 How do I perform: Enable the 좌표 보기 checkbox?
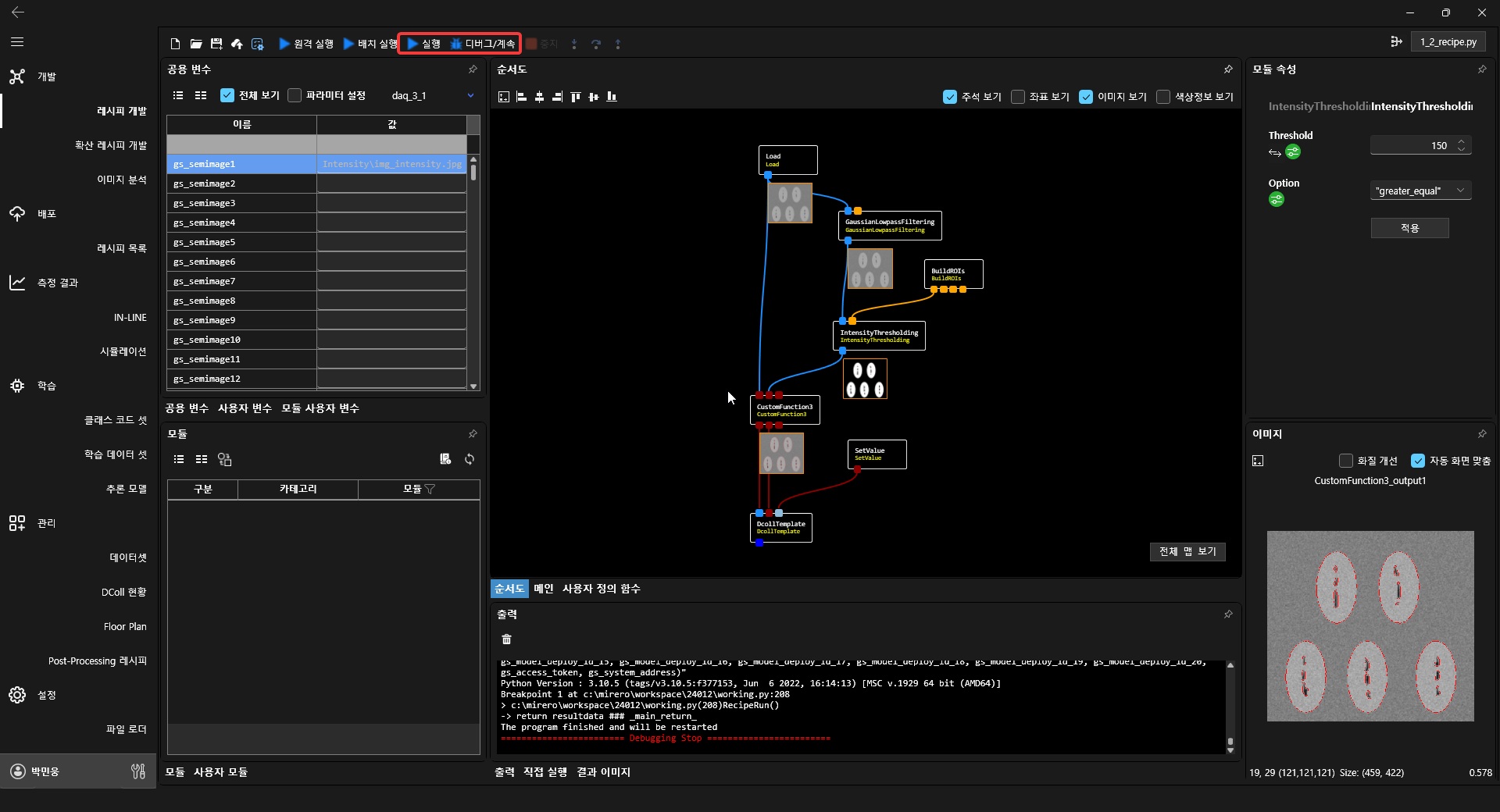pos(1018,97)
